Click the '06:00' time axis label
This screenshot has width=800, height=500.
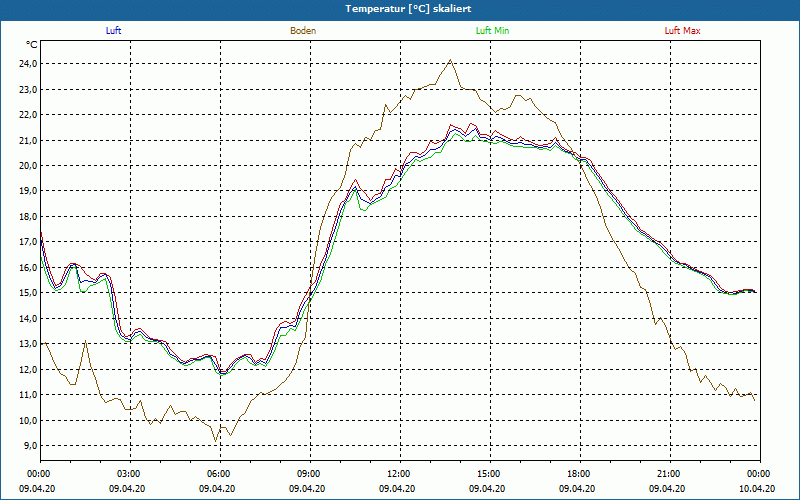click(220, 474)
